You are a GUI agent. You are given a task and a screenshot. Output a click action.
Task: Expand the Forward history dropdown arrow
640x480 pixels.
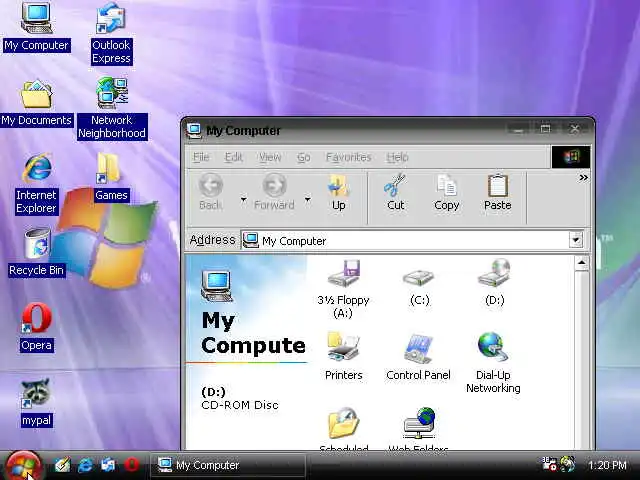pyautogui.click(x=308, y=200)
